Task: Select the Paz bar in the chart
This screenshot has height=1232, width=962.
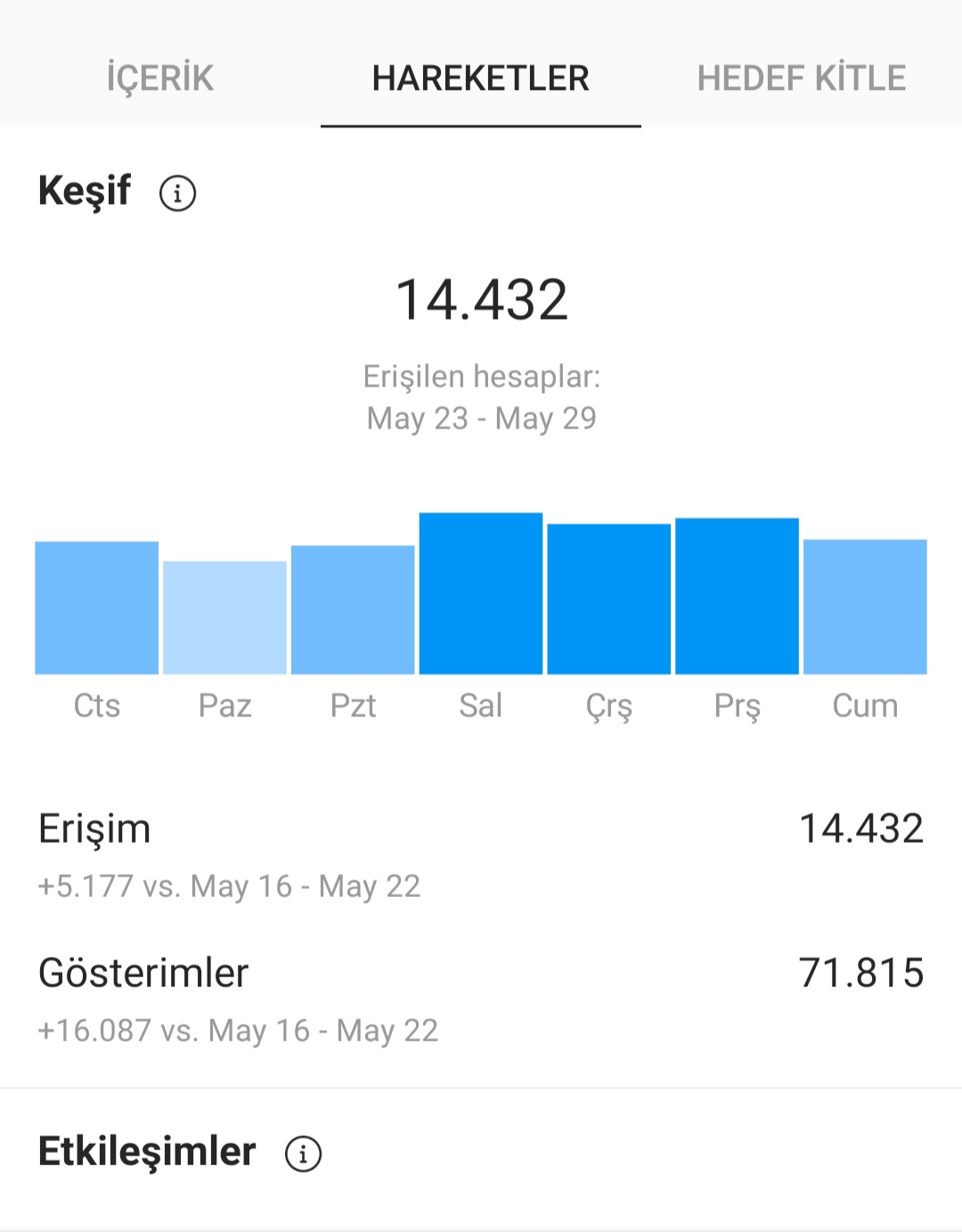Action: [225, 617]
